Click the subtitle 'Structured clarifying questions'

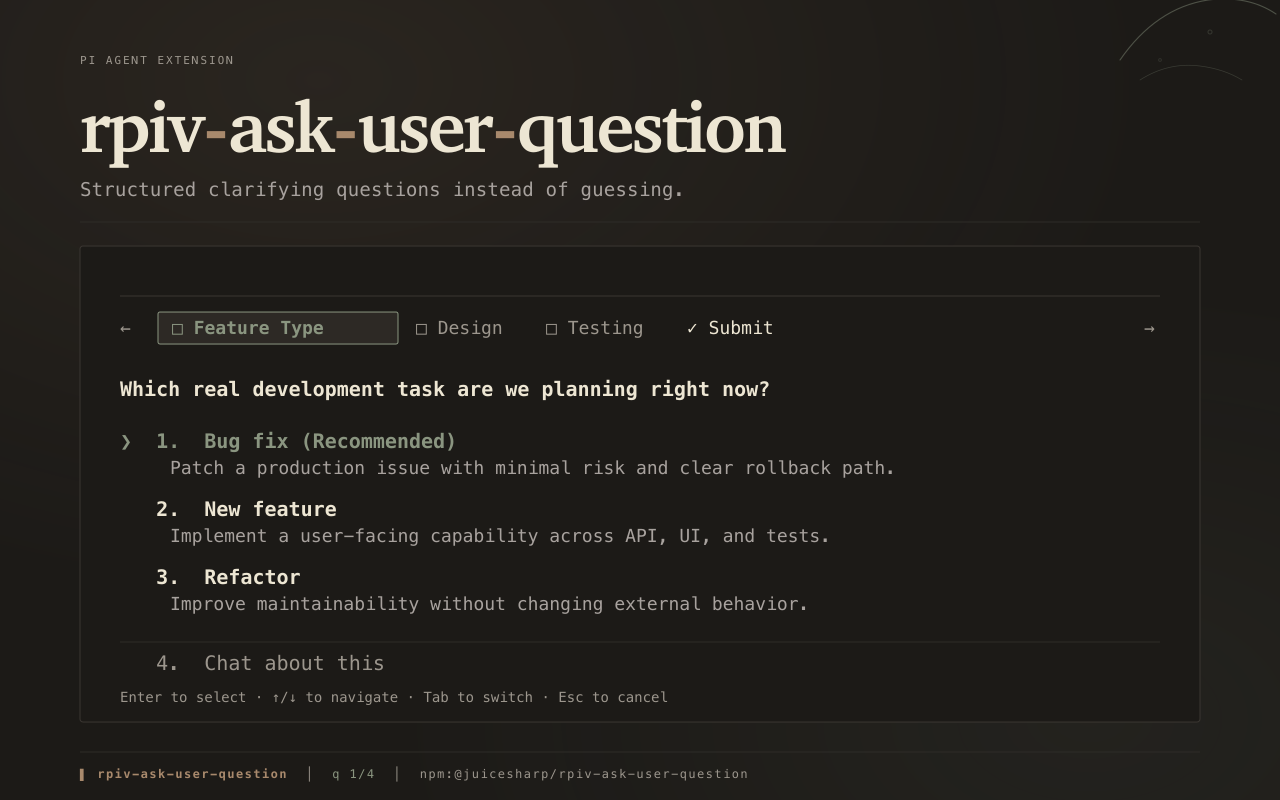pyautogui.click(x=382, y=190)
